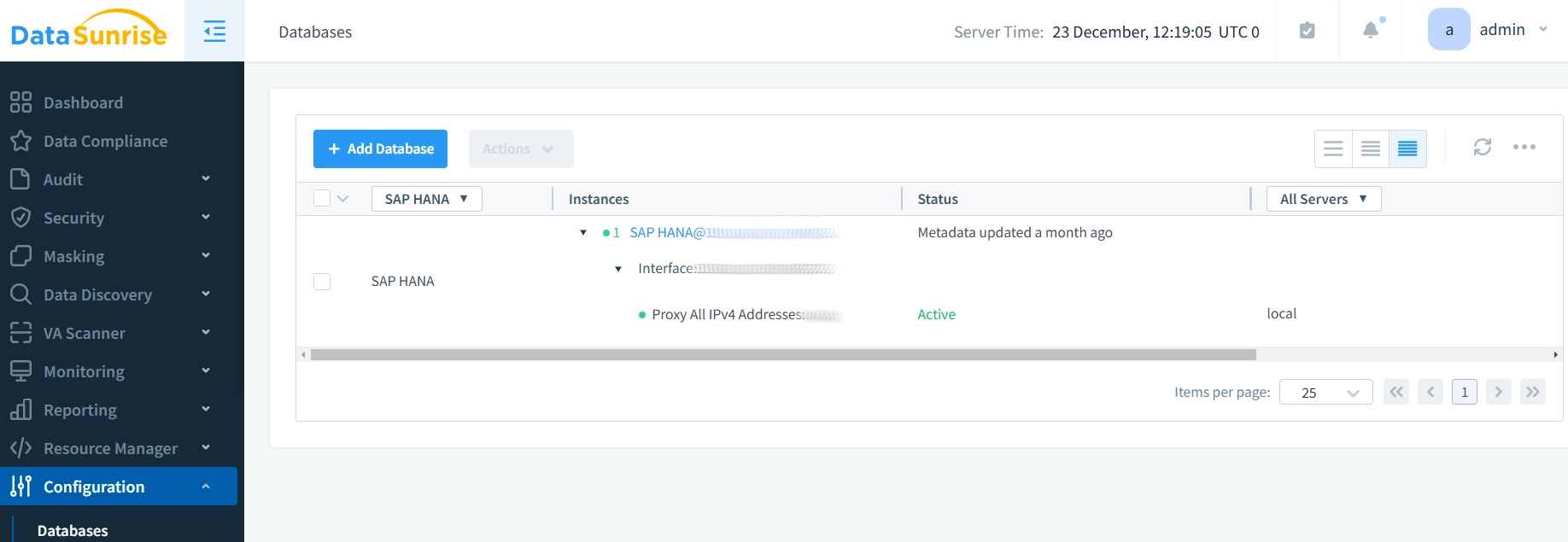Open the Dashboard icon in sidebar
This screenshot has width=1568, height=542.
click(x=20, y=102)
